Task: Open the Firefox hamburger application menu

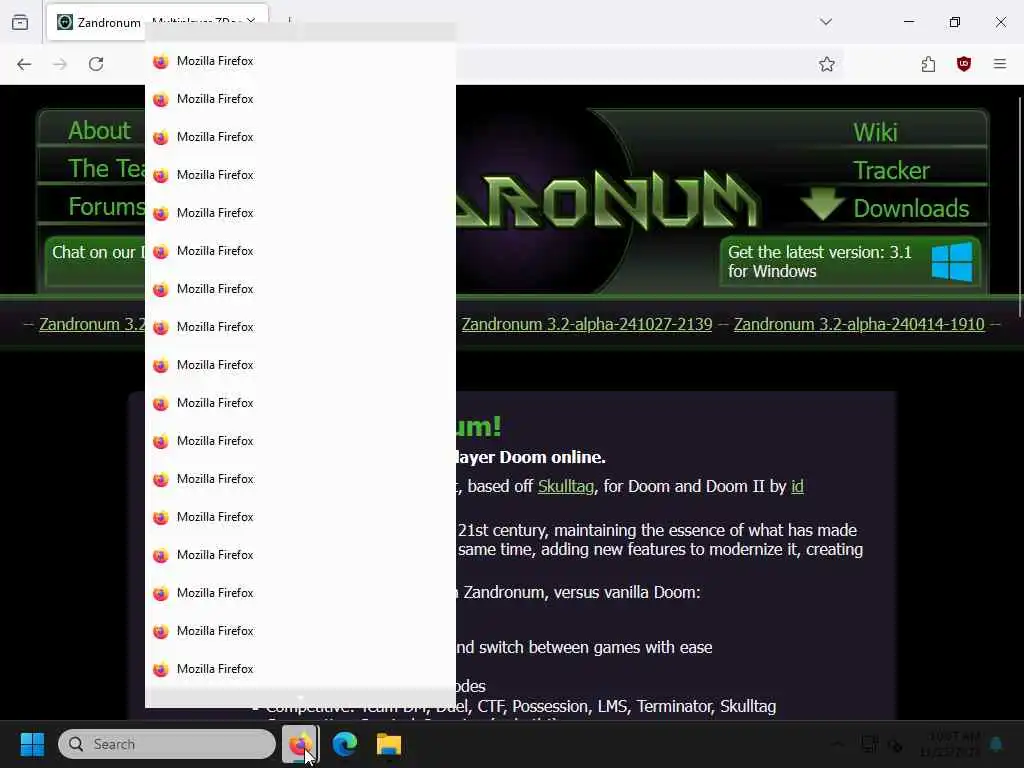Action: coord(1000,64)
